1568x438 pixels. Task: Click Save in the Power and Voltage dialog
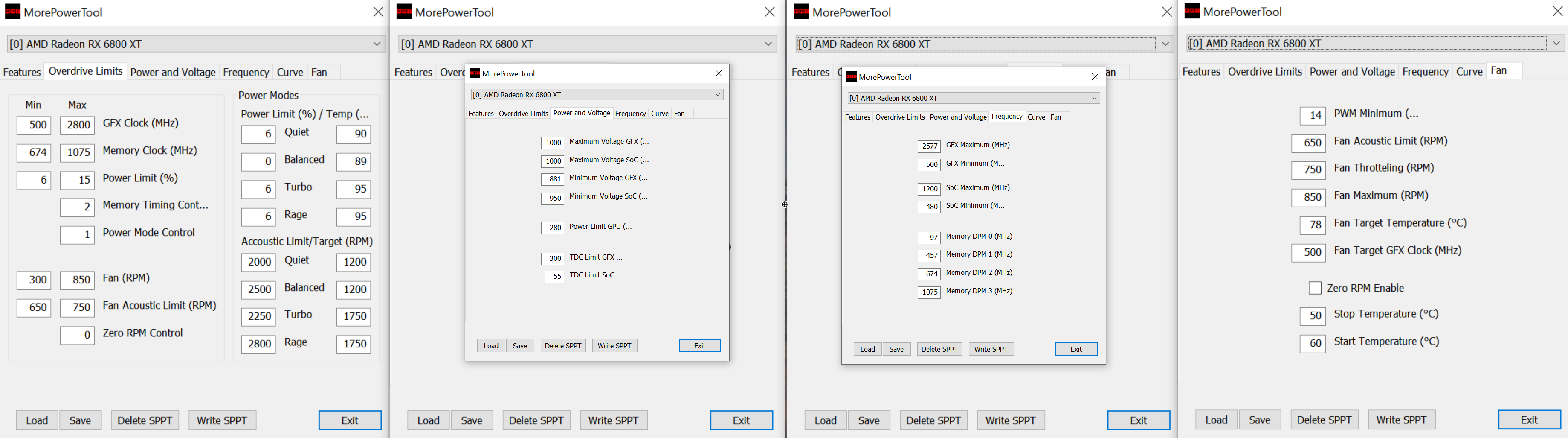tap(520, 345)
